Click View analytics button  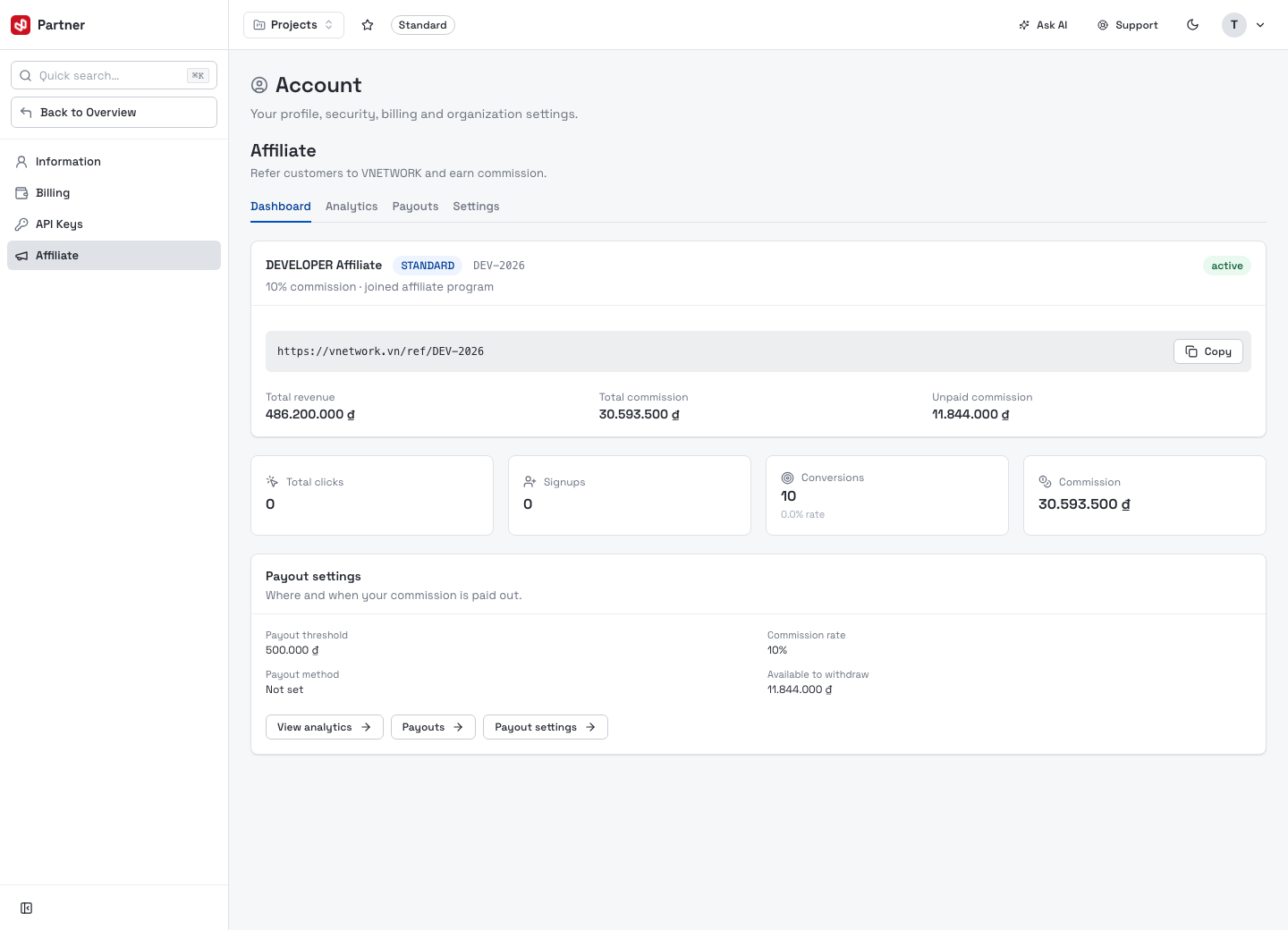(325, 727)
